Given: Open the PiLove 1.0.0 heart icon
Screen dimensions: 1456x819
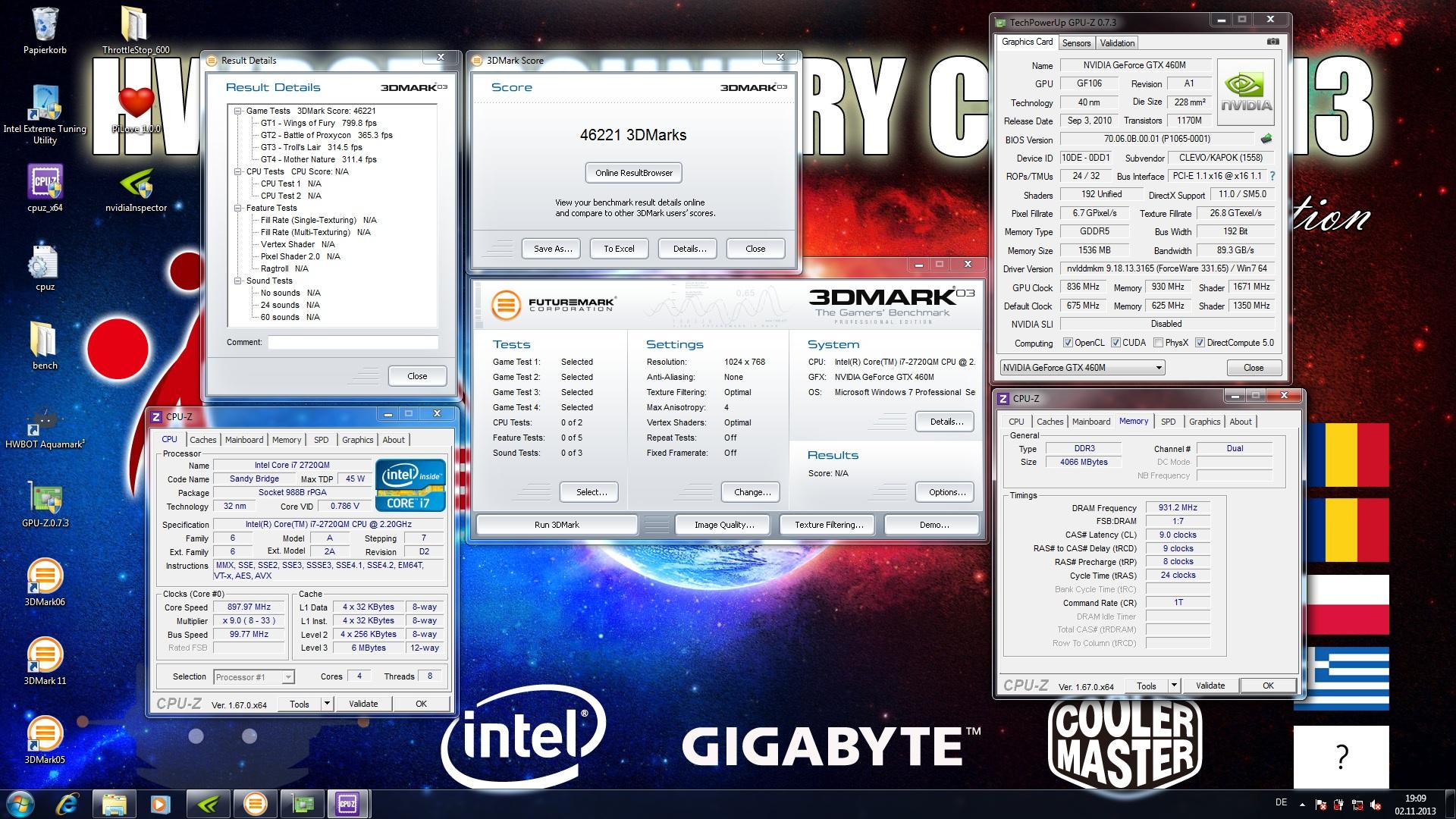Looking at the screenshot, I should coord(136,111).
